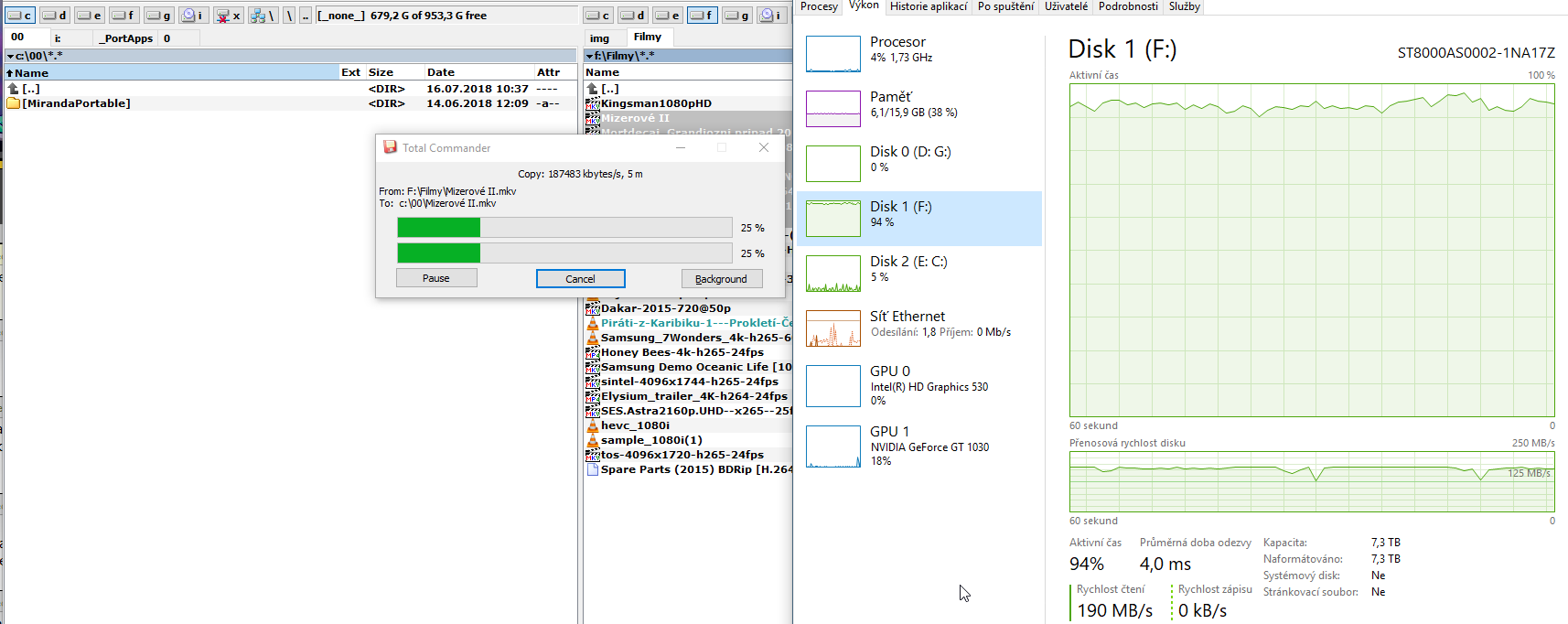Select drive e in right panel drive bar
This screenshot has width=1568, height=624.
click(x=668, y=15)
